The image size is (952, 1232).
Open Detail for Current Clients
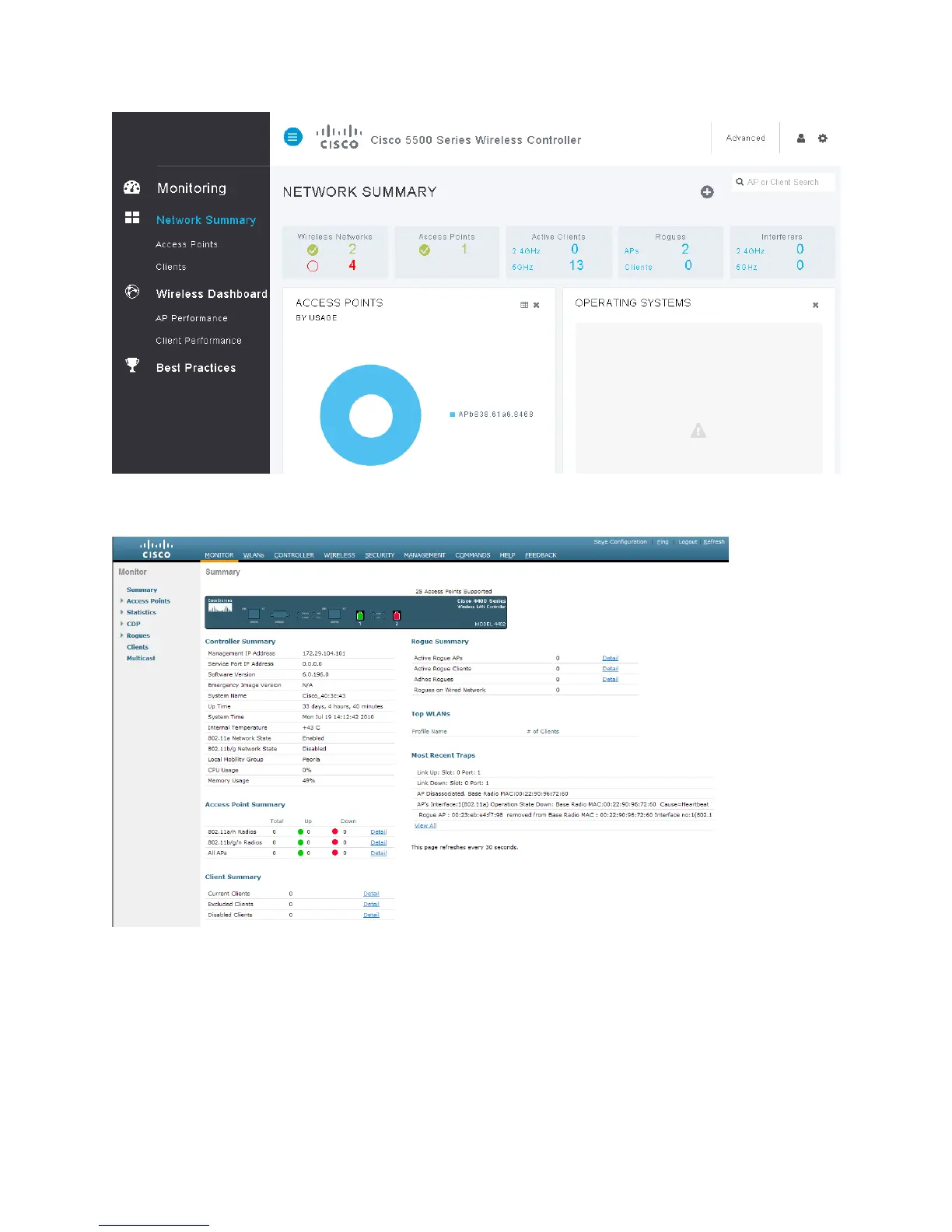coord(372,894)
